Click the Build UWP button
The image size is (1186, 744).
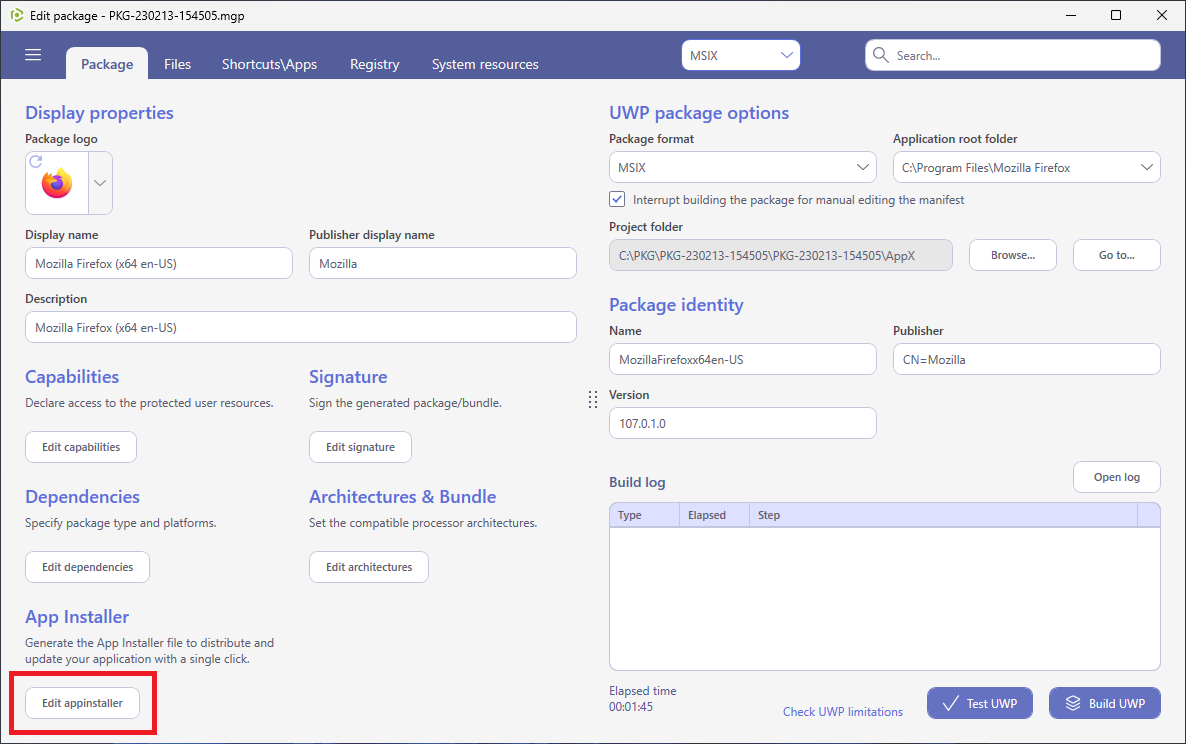[1104, 703]
